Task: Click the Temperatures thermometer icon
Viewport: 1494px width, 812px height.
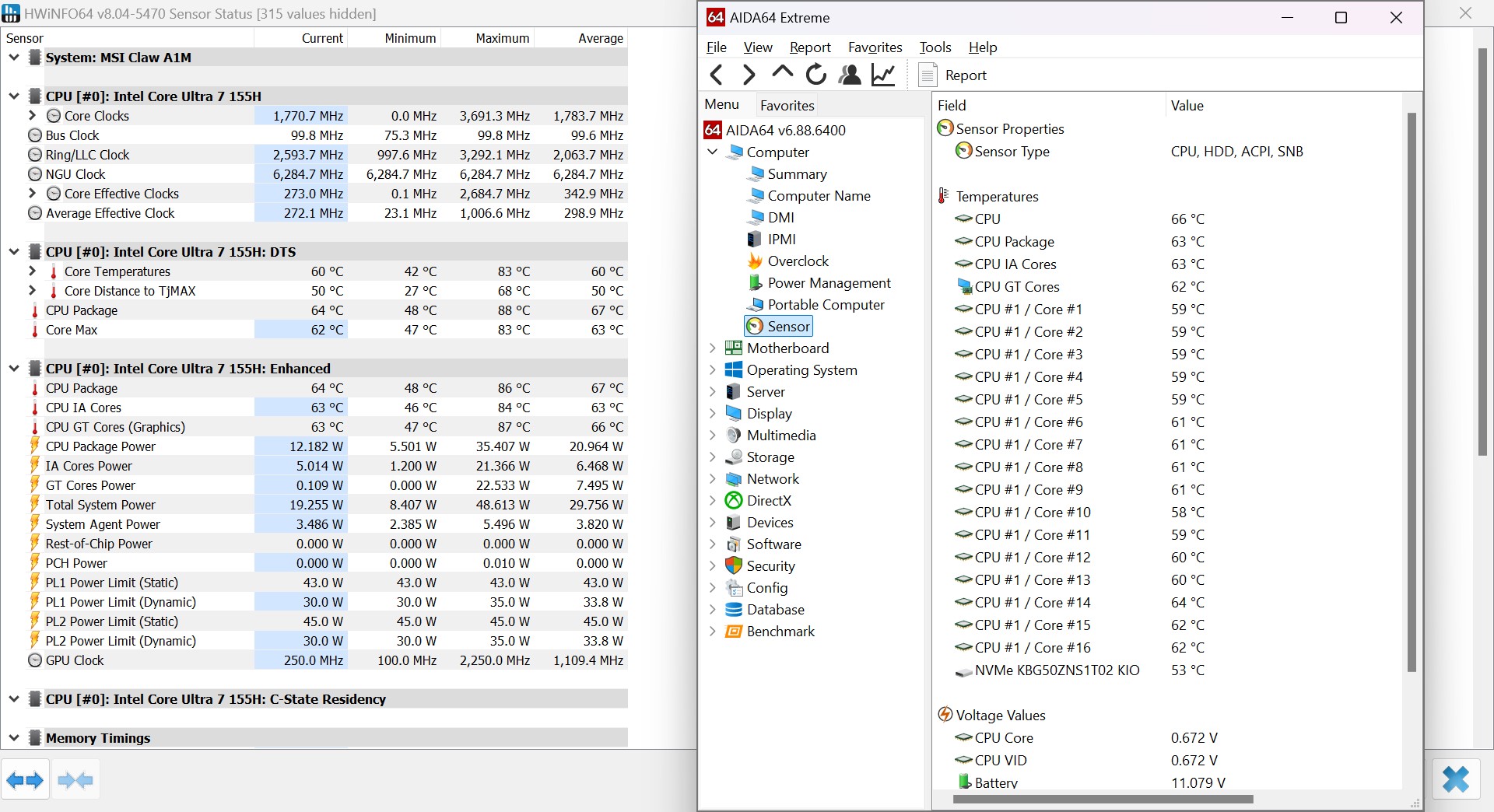Action: tap(944, 196)
